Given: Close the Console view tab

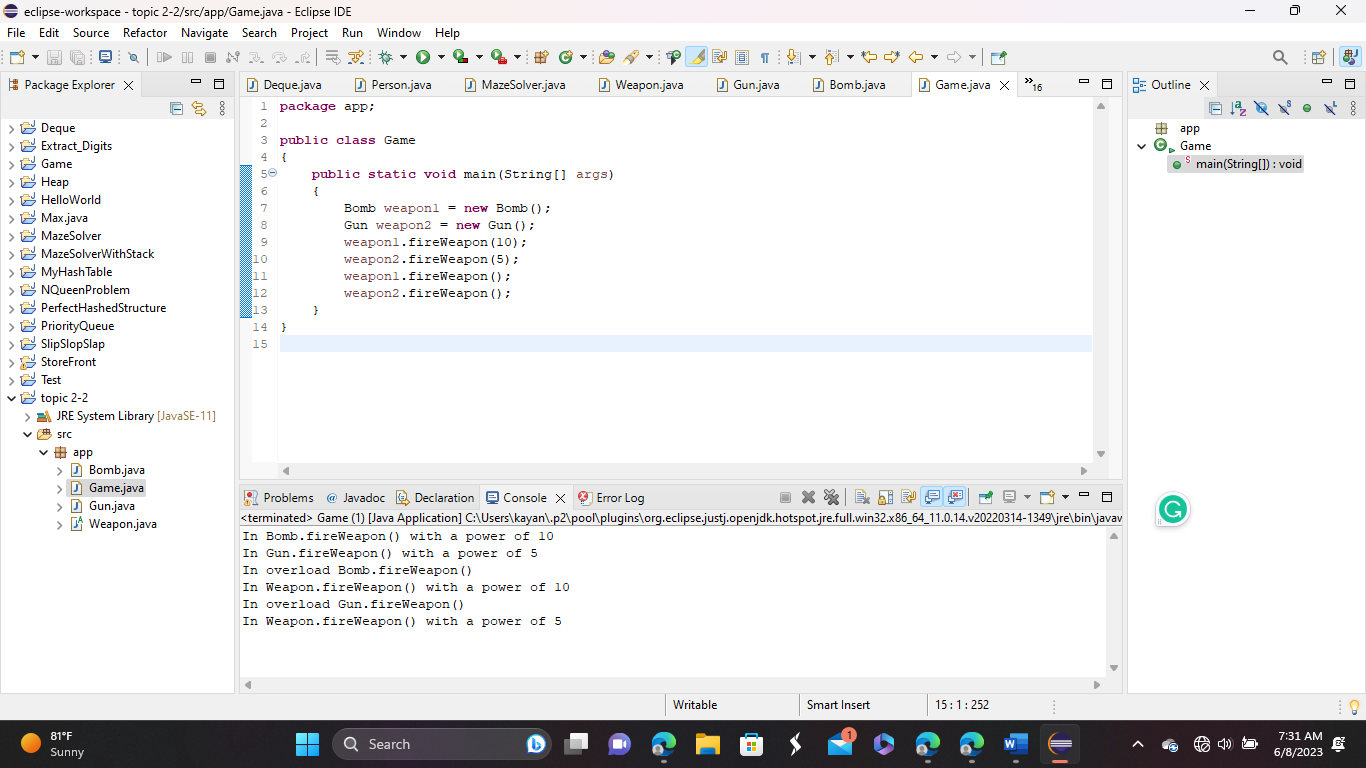Looking at the screenshot, I should (560, 498).
